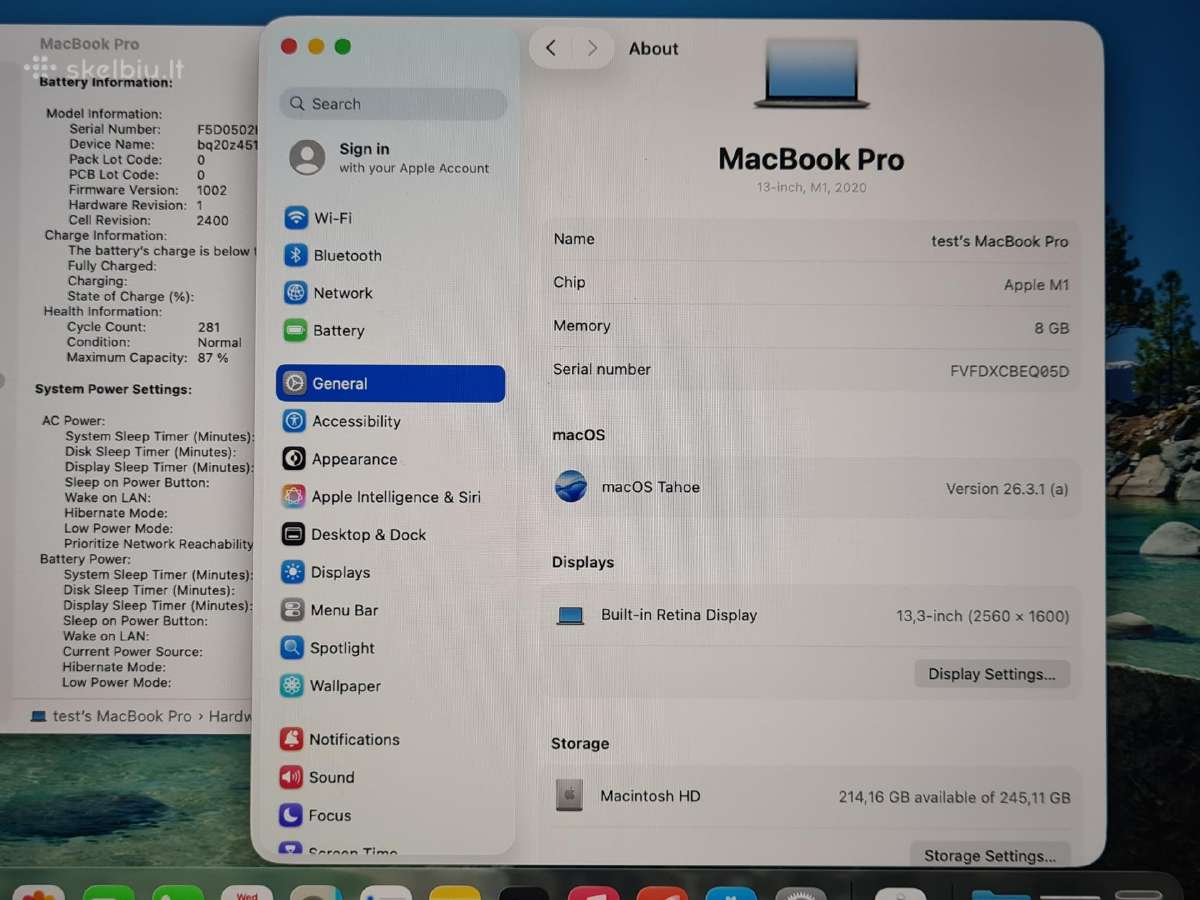1200x900 pixels.
Task: Select the Wallpaper label in sidebar
Action: coord(345,686)
